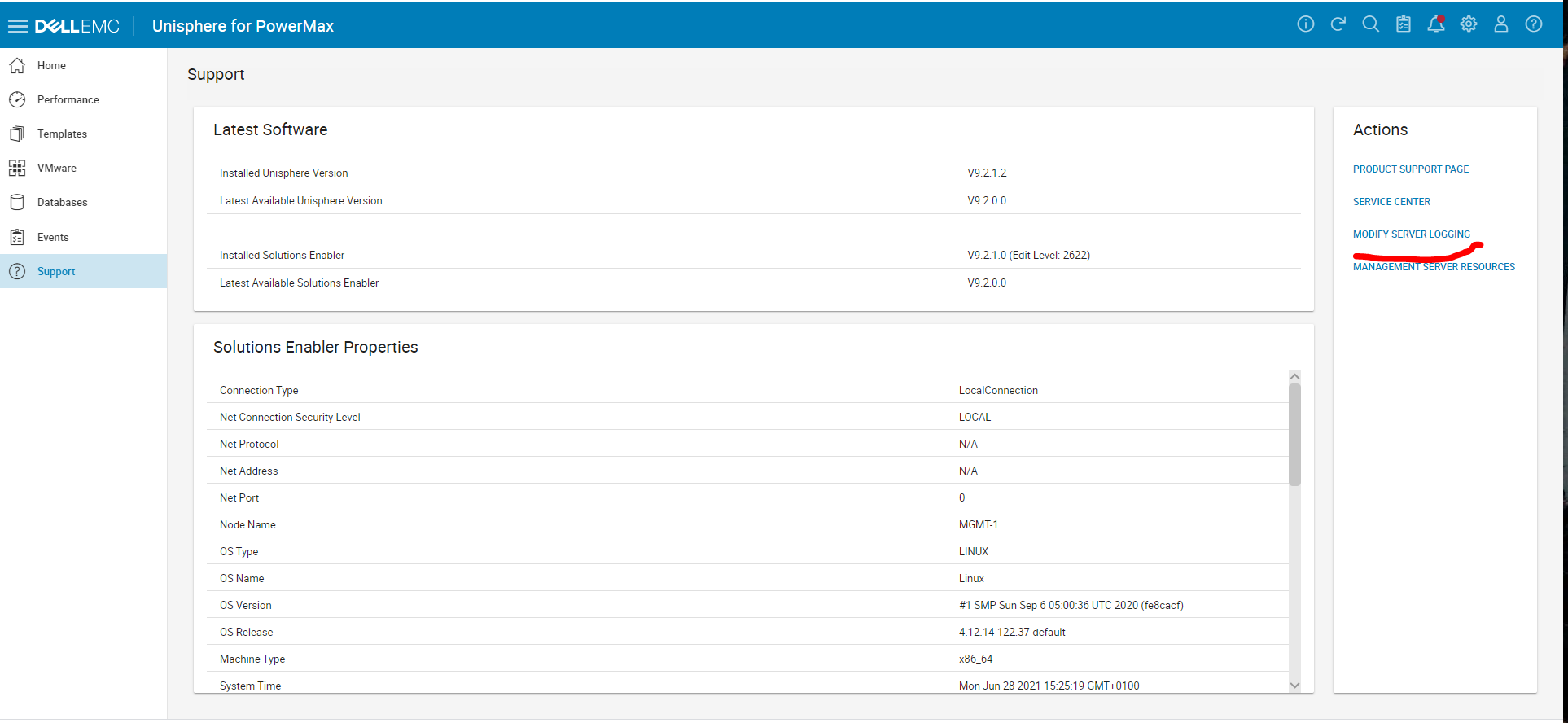Select the Net Port row label
The image size is (1568, 723).
click(x=239, y=497)
